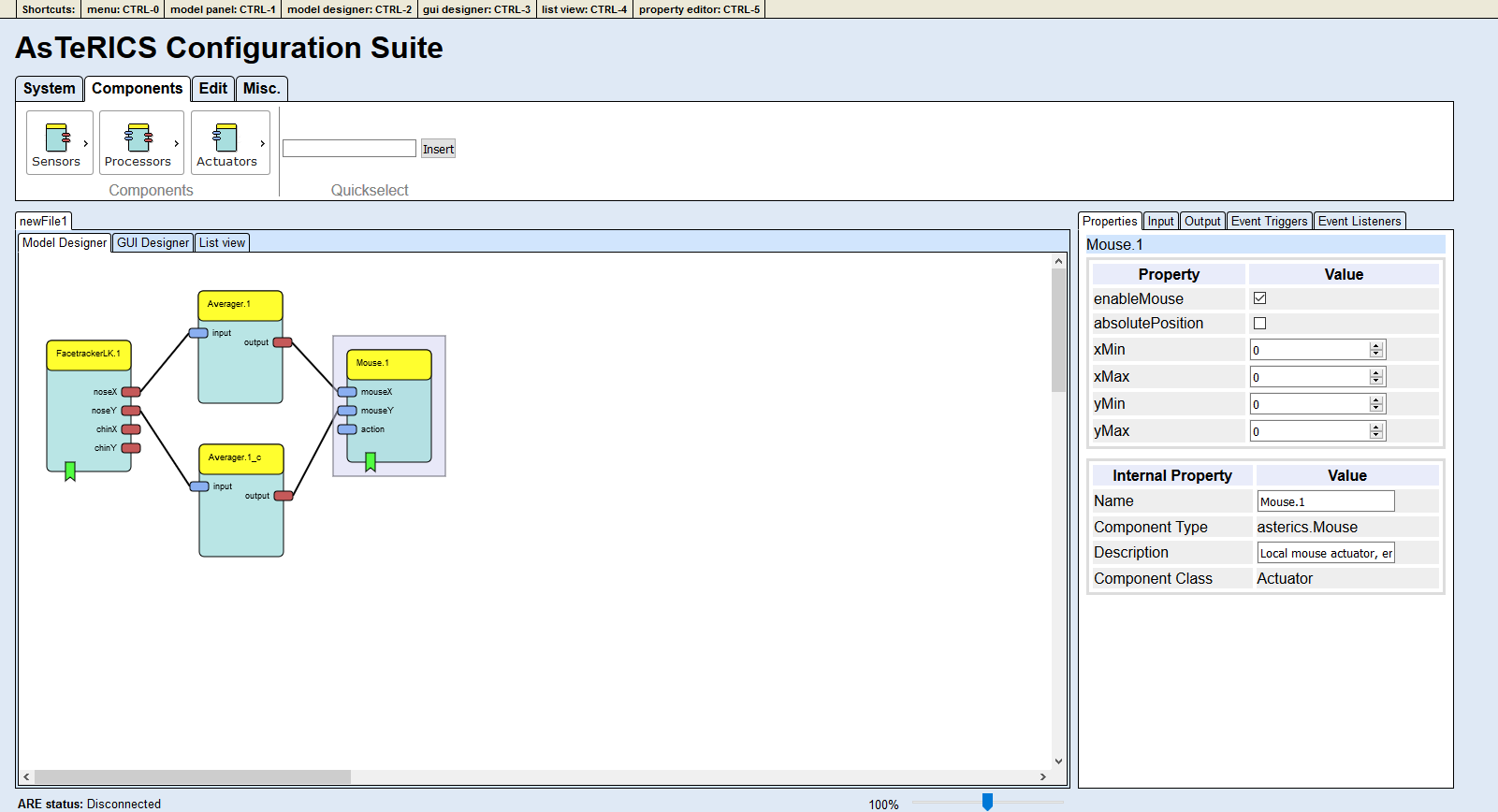The height and width of the screenshot is (812, 1498).
Task: Click Averager.1 output port
Action: (283, 342)
